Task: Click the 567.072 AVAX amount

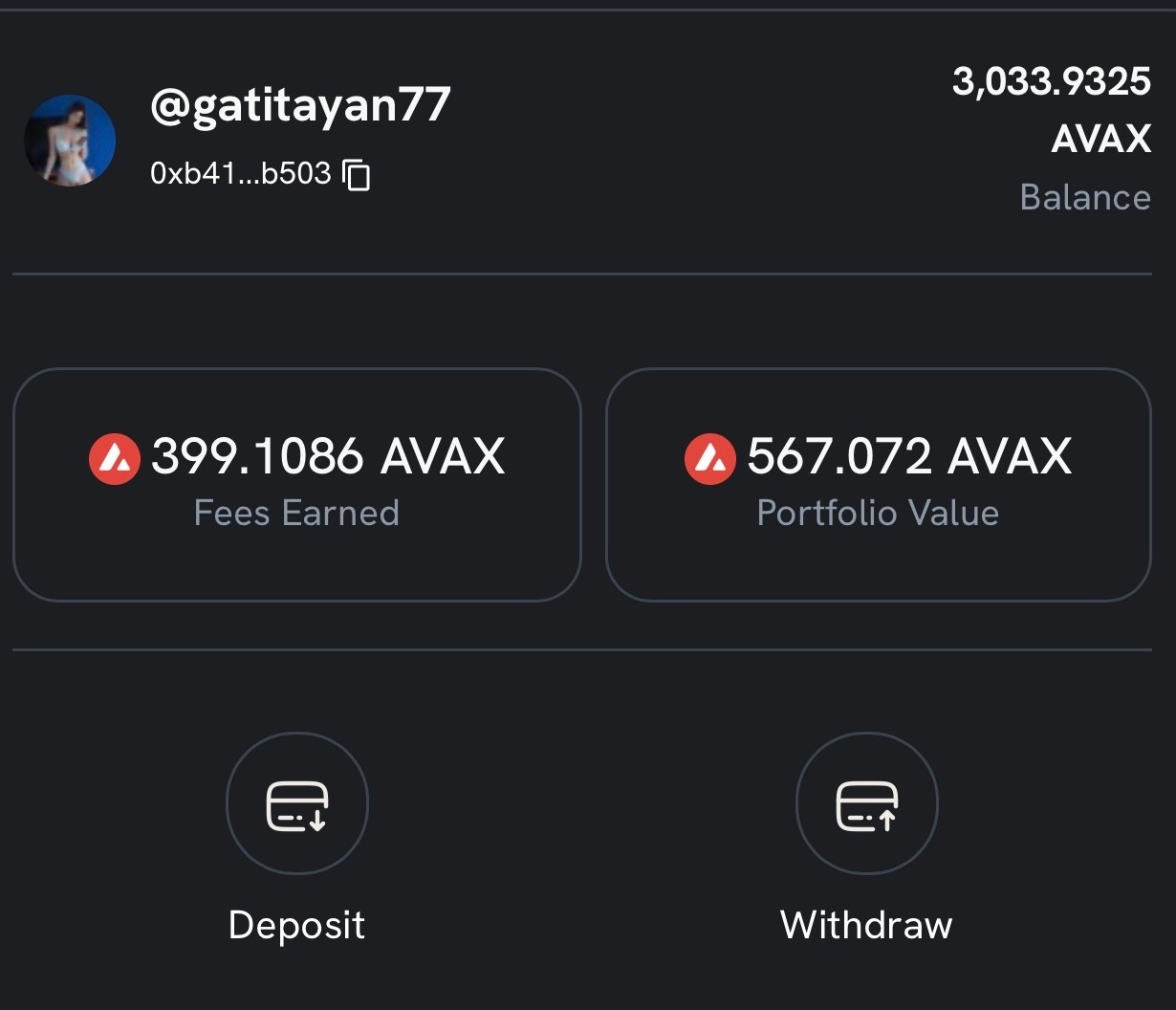Action: (908, 456)
